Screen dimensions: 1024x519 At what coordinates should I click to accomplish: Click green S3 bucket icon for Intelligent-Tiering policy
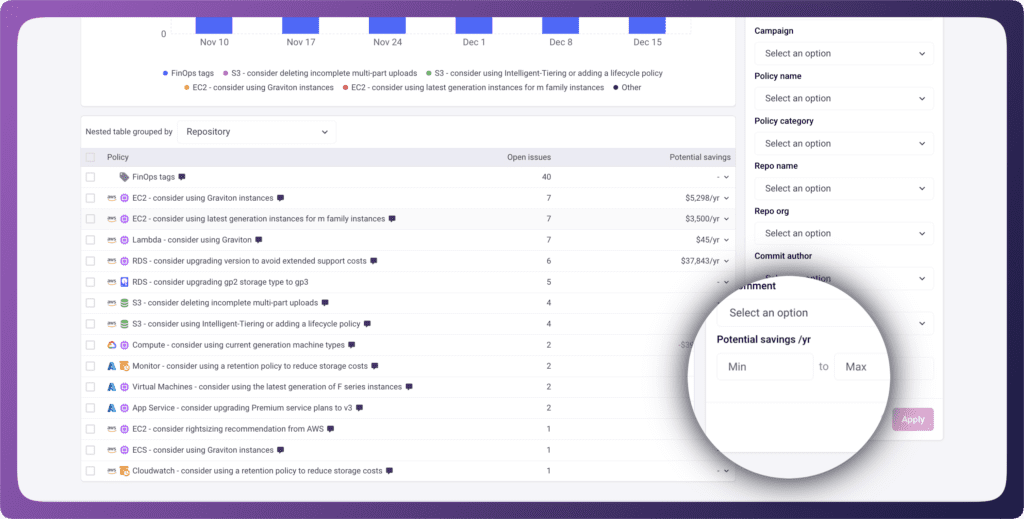[124, 324]
